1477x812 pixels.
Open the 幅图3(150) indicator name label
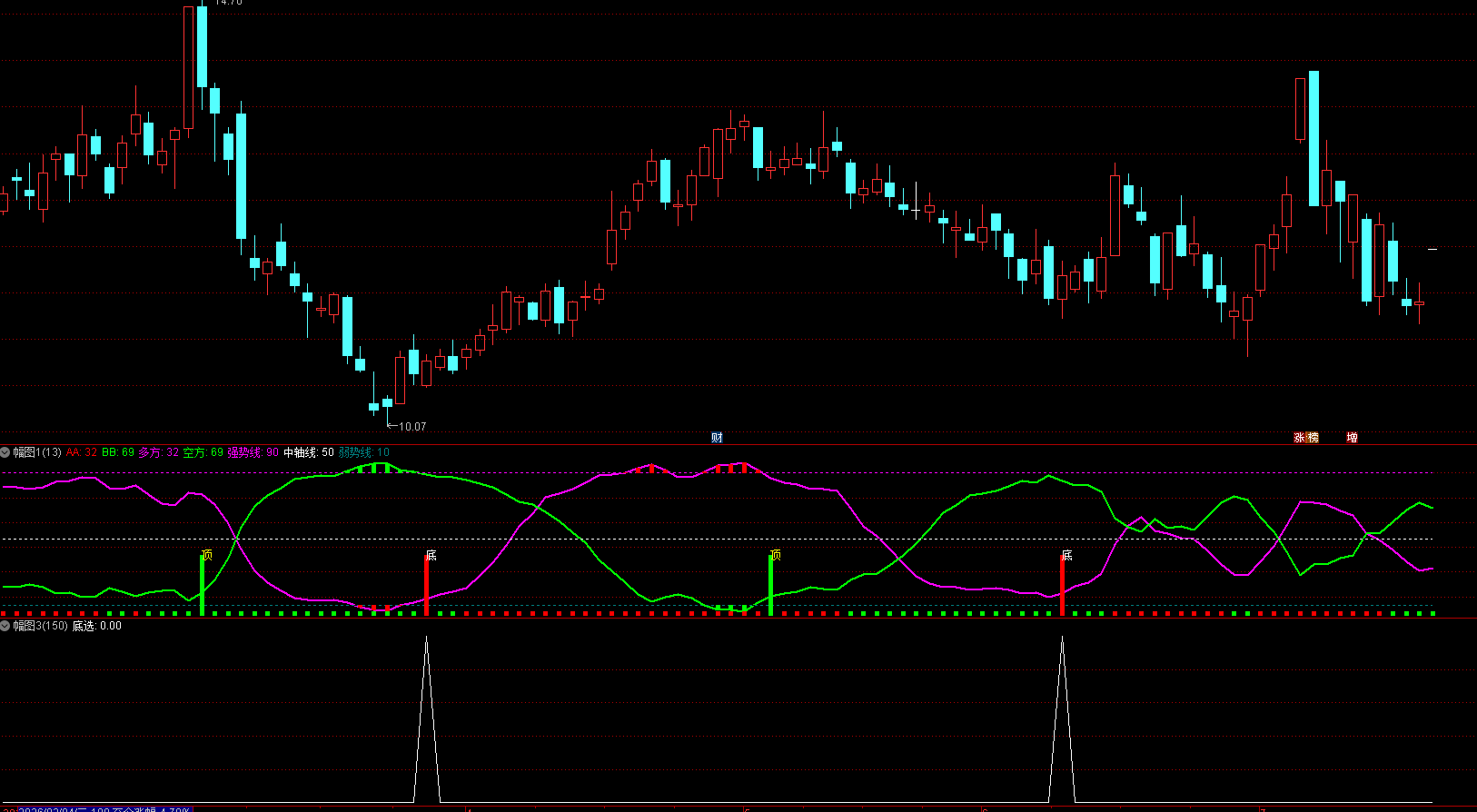click(x=40, y=626)
